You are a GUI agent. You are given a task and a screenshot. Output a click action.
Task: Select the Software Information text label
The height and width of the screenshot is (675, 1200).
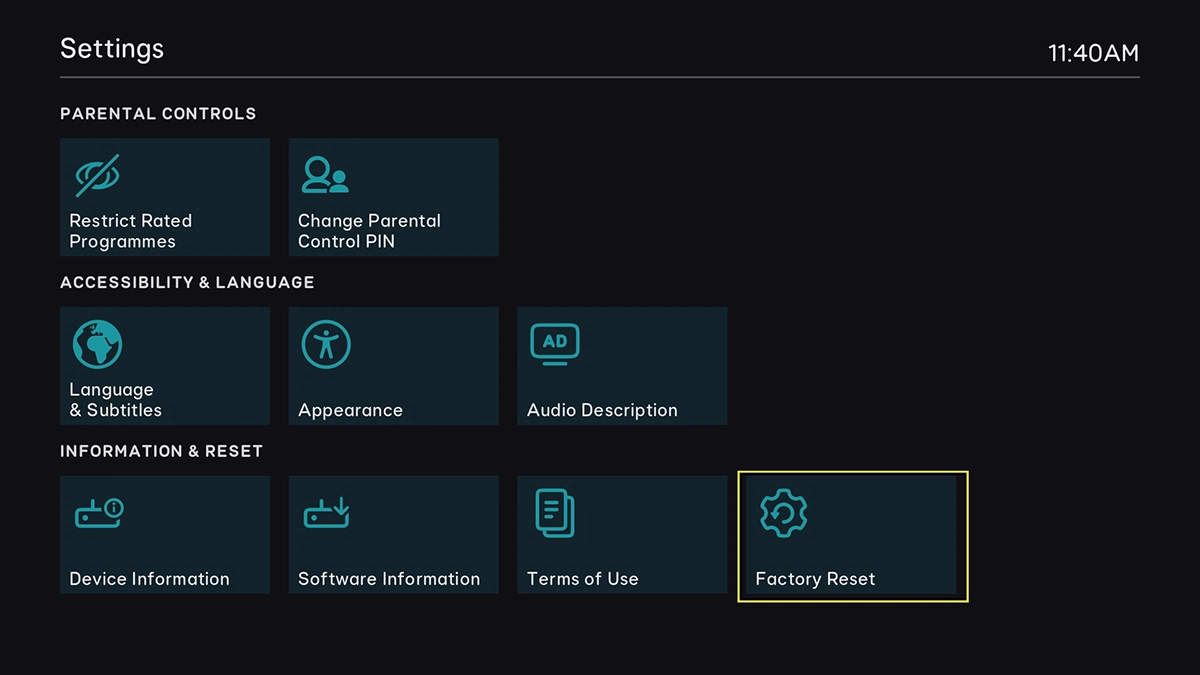point(389,579)
